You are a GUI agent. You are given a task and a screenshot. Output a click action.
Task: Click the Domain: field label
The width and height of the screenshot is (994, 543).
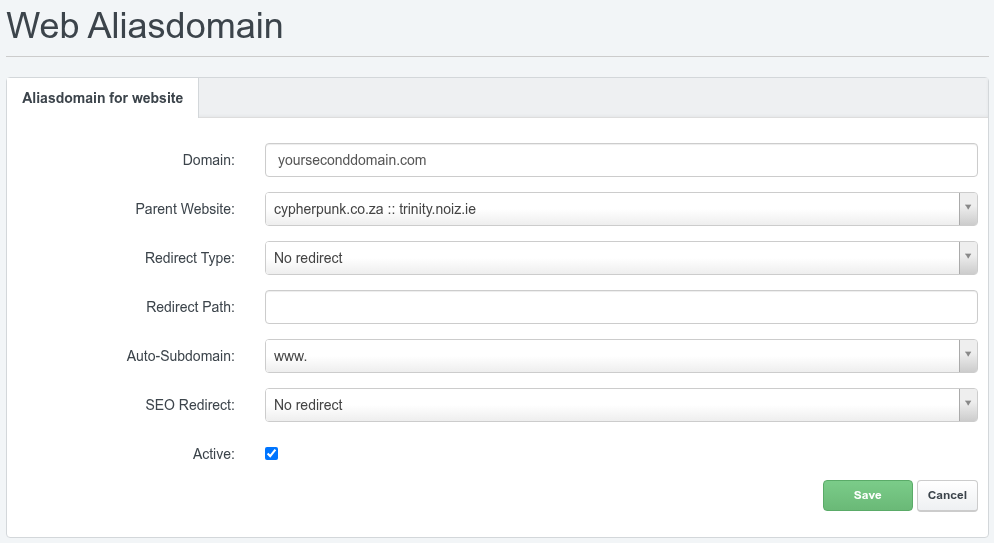pyautogui.click(x=209, y=160)
